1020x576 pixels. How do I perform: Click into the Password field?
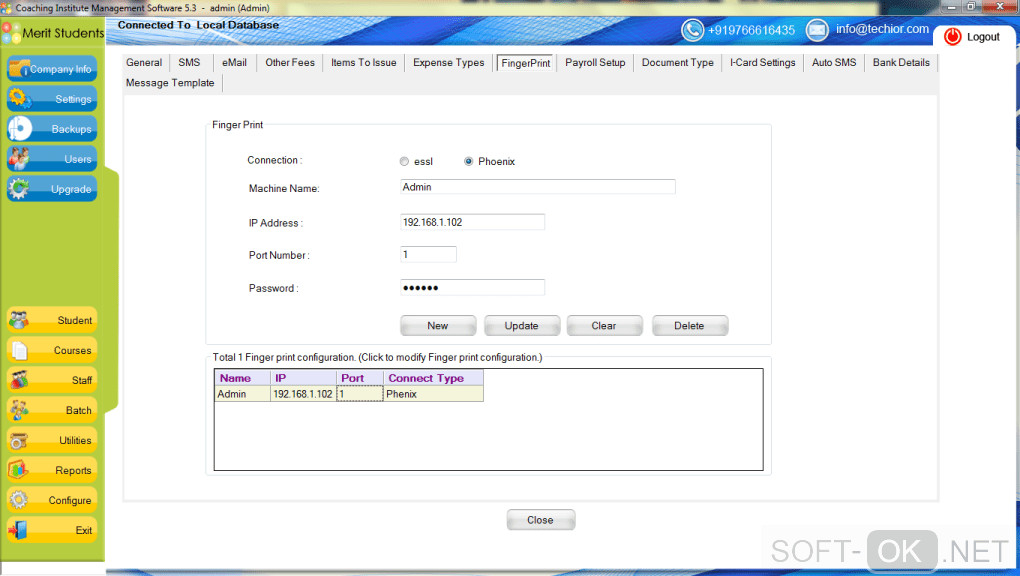point(472,287)
